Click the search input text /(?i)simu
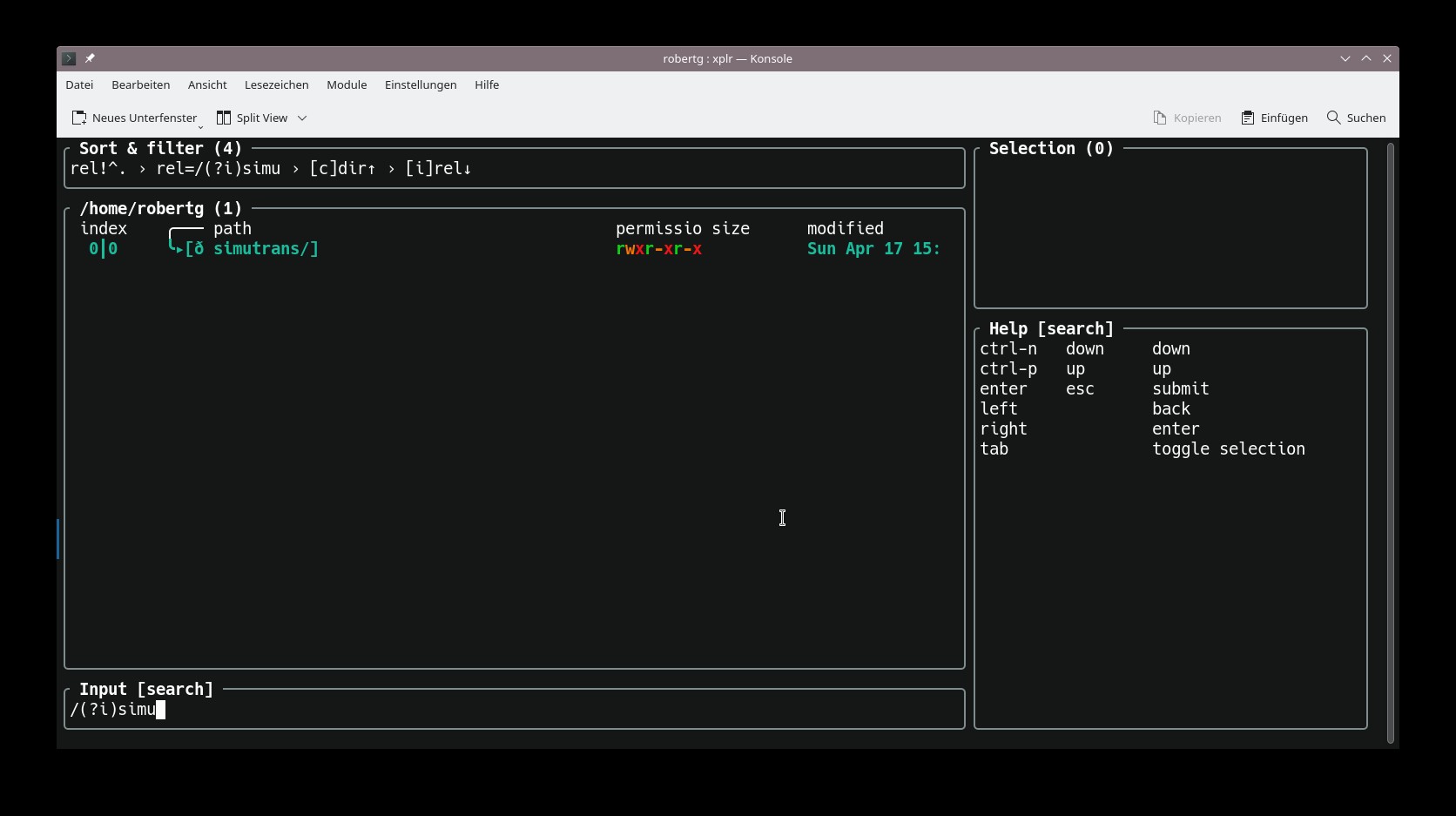This screenshot has height=816, width=1456. click(x=113, y=710)
